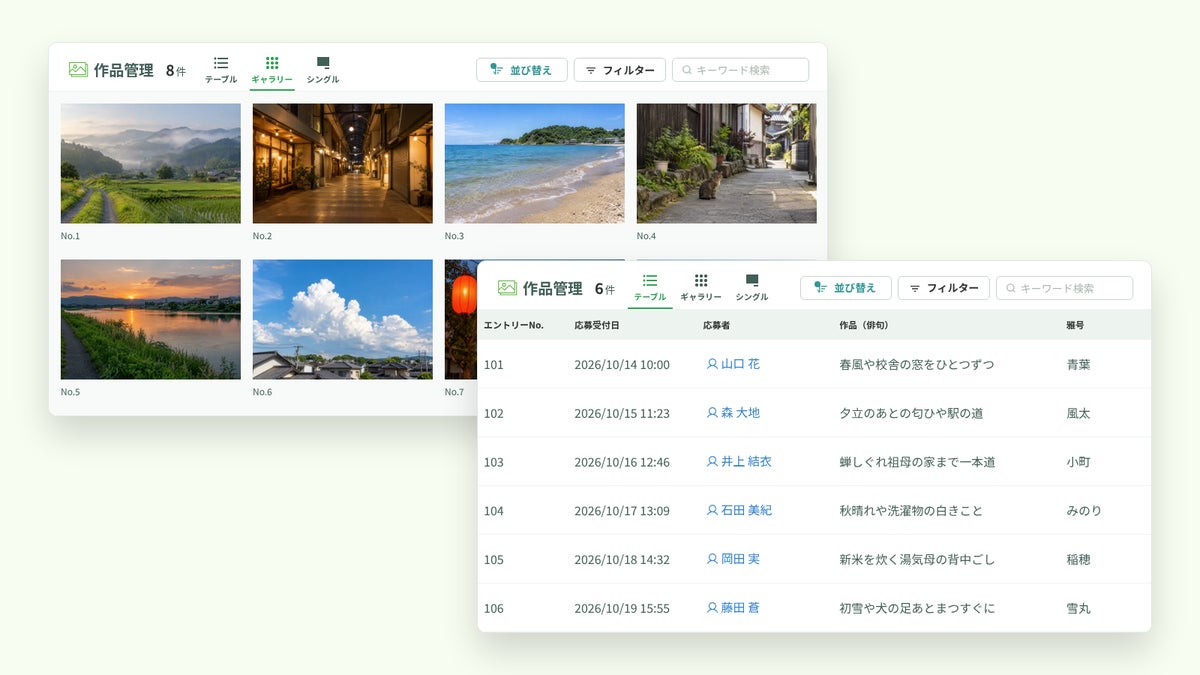Click haiku 新米を炊く湯気母の背中ごし
1200x675 pixels.
(x=917, y=560)
